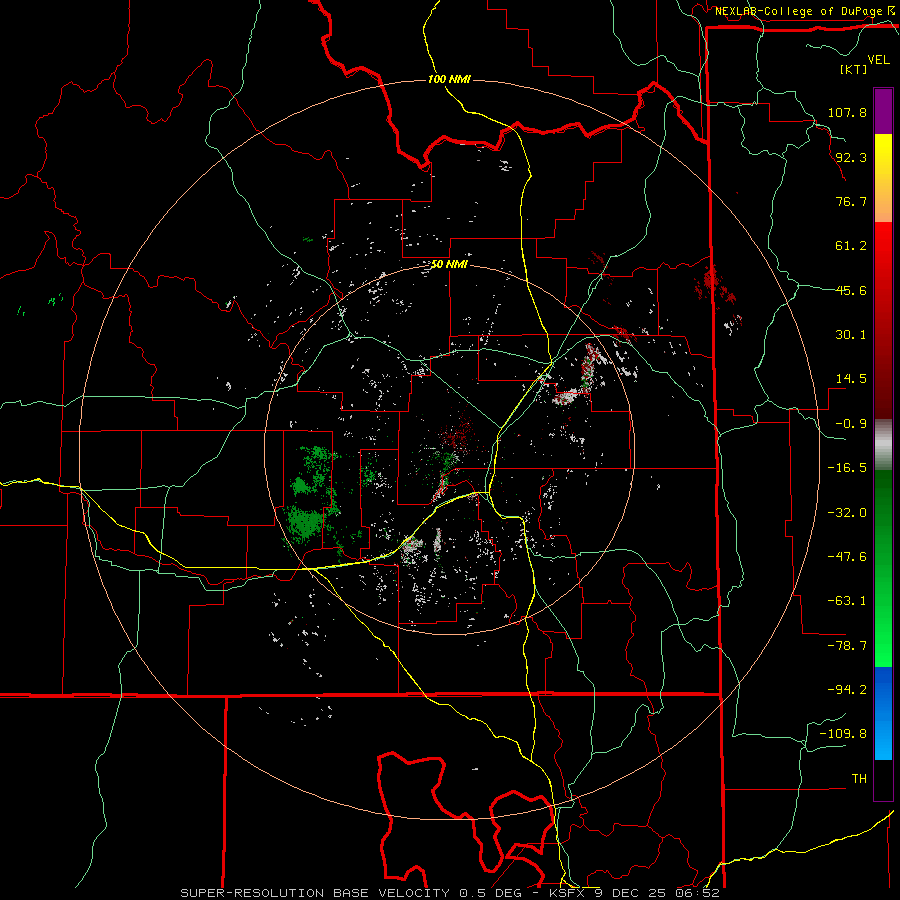The image size is (900, 900).
Task: Click the 45.6 velocity scale value
Action: point(851,290)
